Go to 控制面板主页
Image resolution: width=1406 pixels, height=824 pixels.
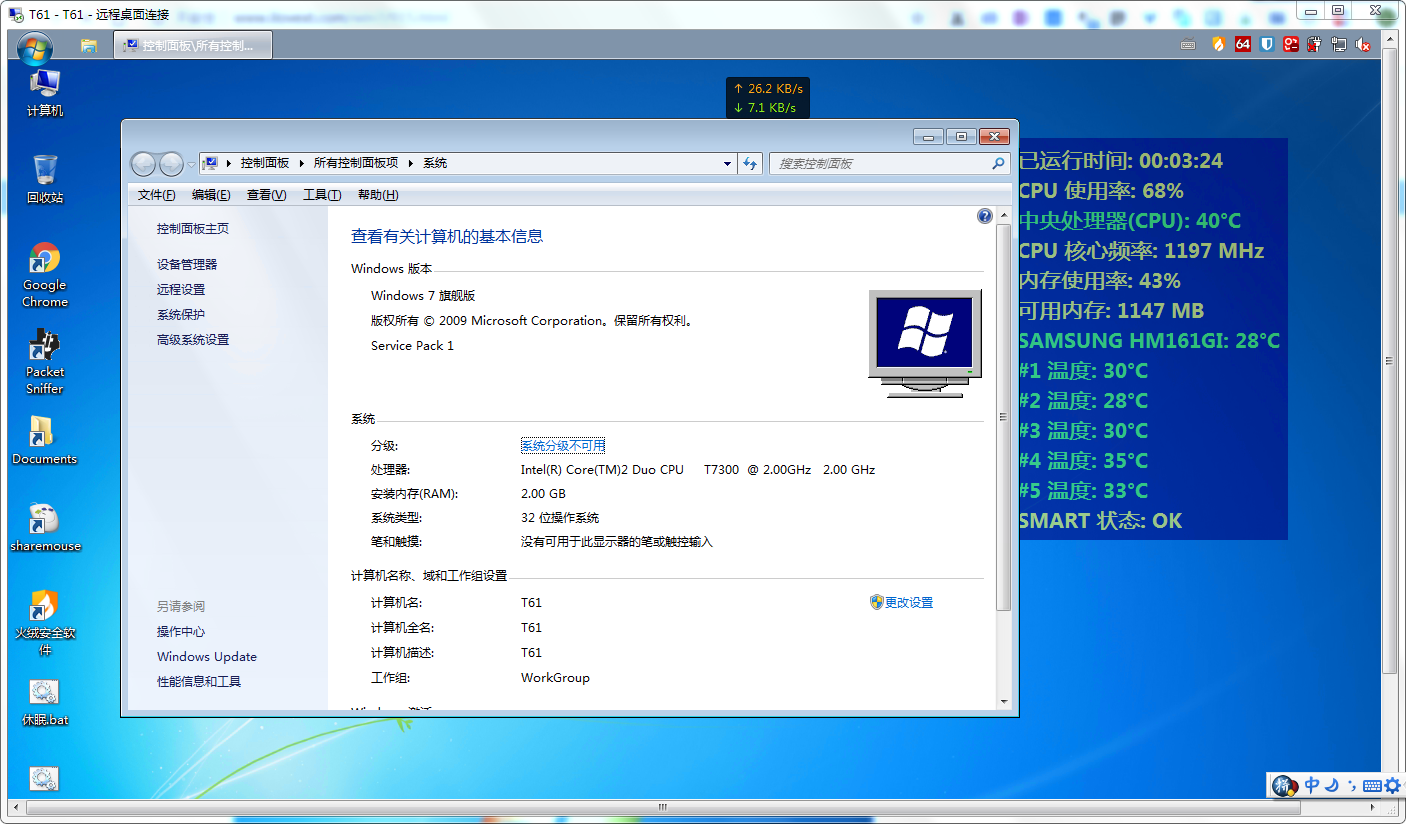tap(193, 229)
